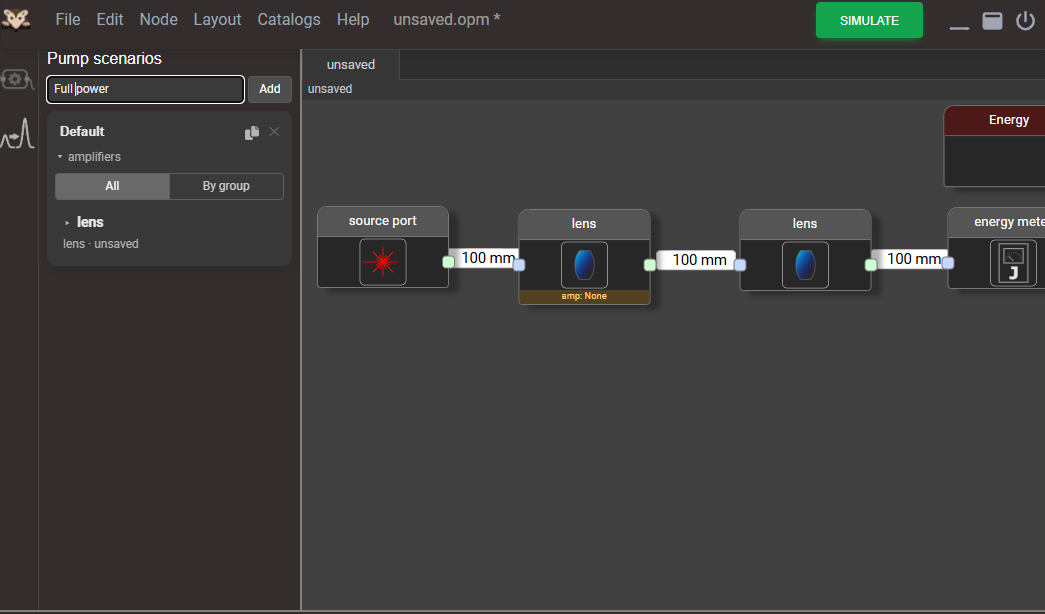Click the green output port of the source port node
This screenshot has width=1045, height=614.
[449, 262]
